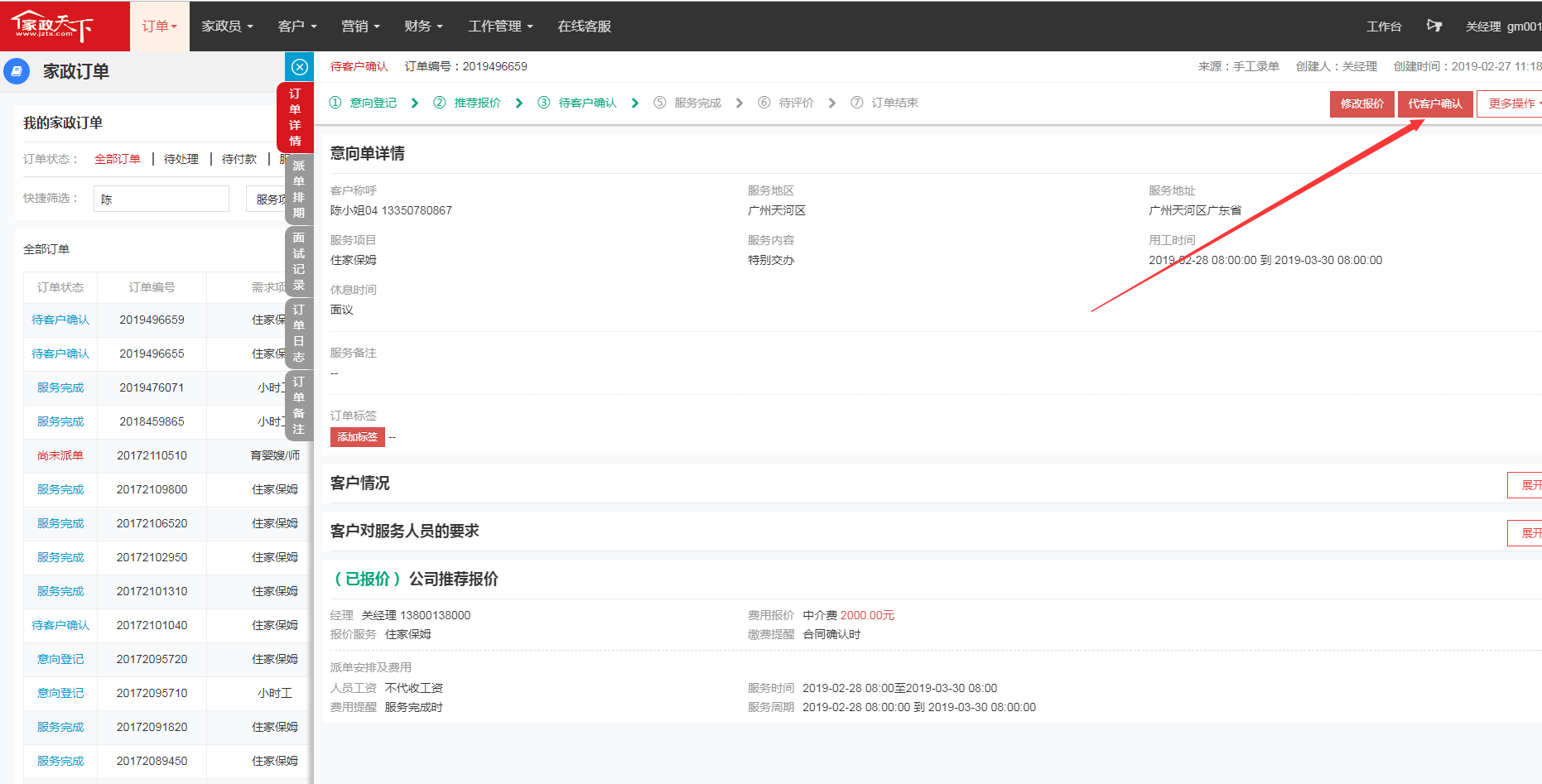1542x784 pixels.
Task: Click the 订单编号 column header
Action: [x=152, y=287]
